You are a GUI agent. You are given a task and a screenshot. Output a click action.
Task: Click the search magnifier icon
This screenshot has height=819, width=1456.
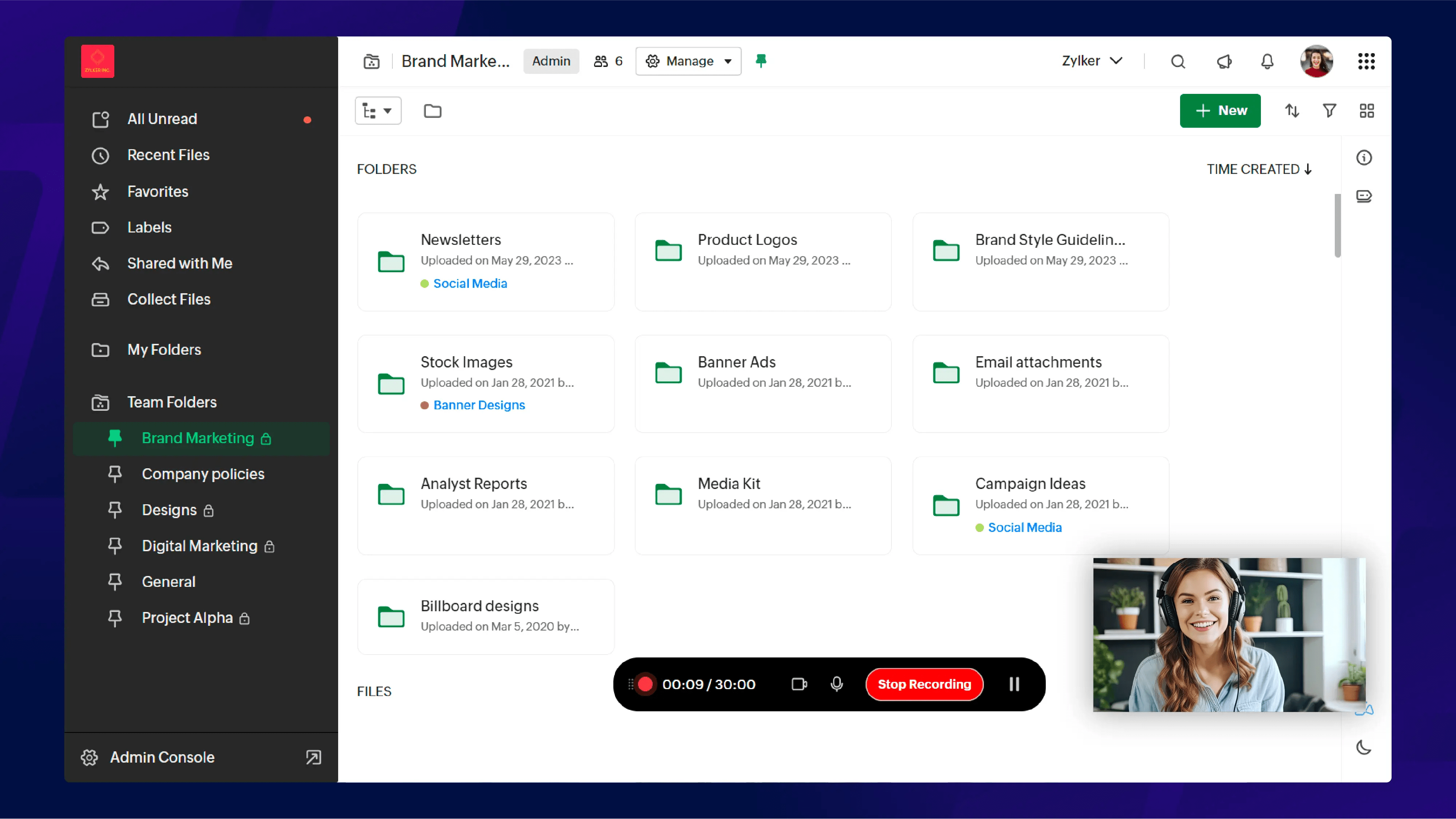[1178, 61]
